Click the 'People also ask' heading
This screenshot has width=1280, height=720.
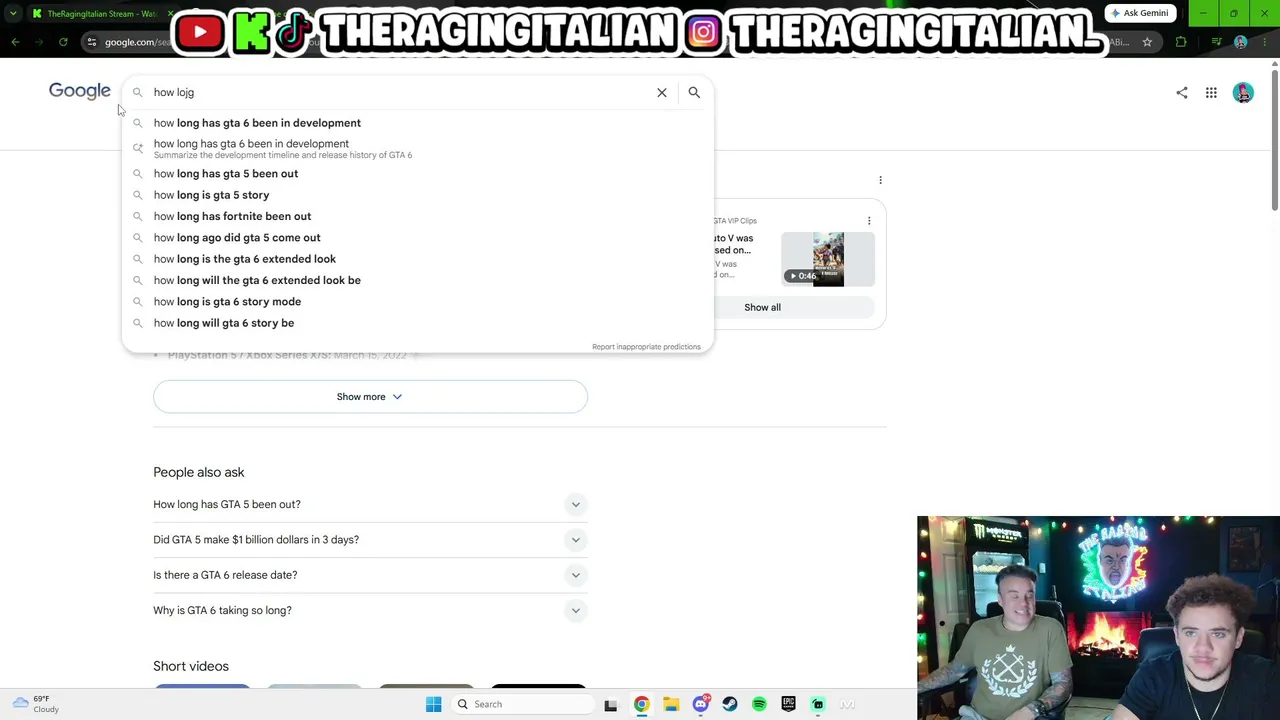coord(199,472)
